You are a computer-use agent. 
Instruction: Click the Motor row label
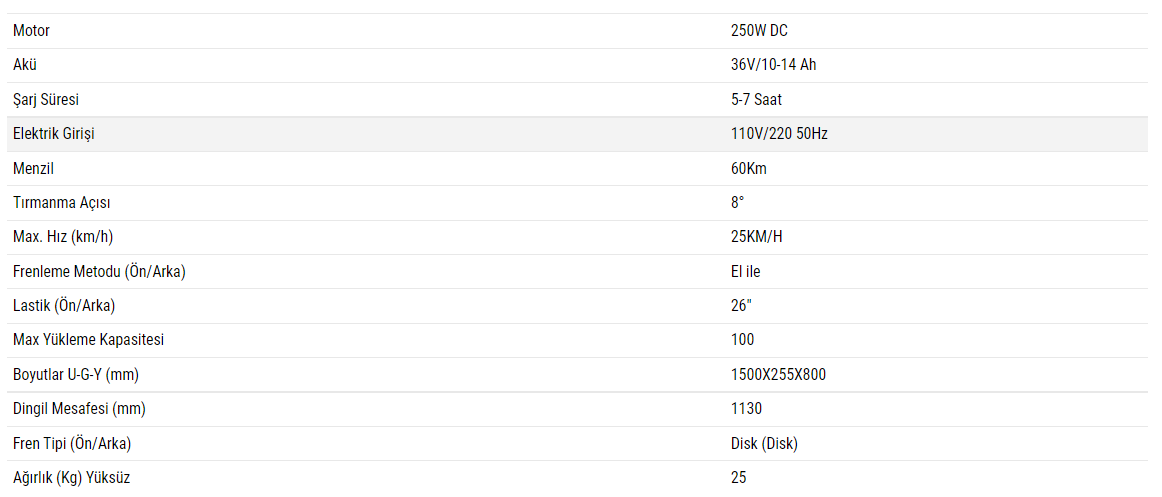pos(31,31)
